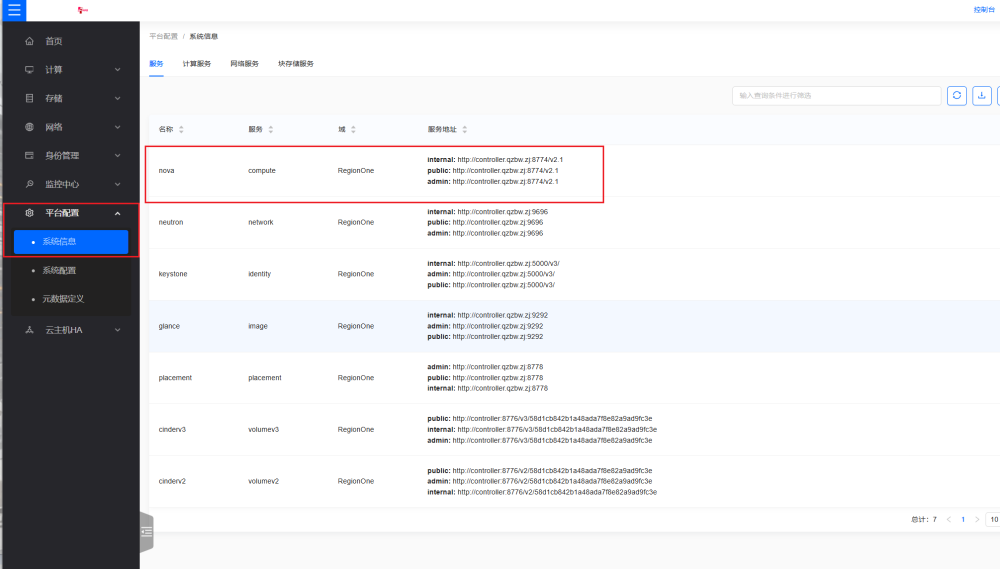Collapse the 平台配置 sidebar menu
The image size is (1000, 569).
tap(70, 213)
